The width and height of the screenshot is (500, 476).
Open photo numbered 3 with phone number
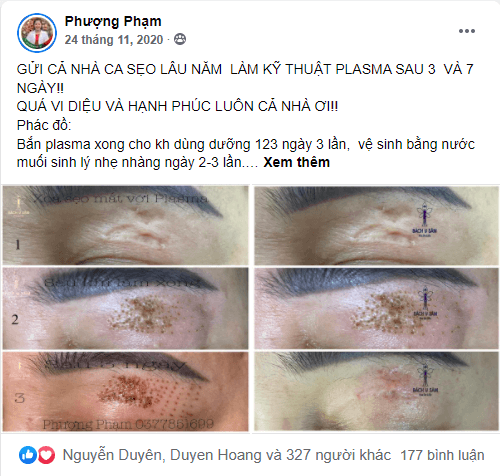[125, 391]
